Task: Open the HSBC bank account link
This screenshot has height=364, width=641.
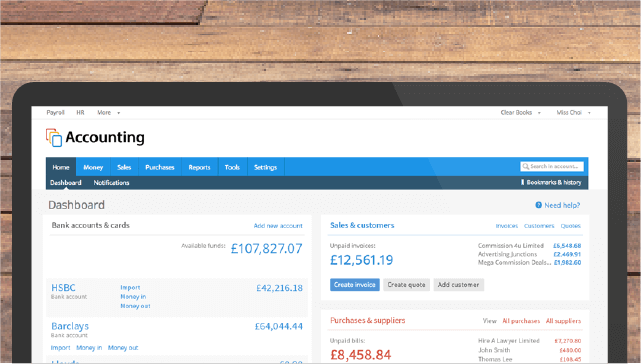Action: pyautogui.click(x=63, y=288)
